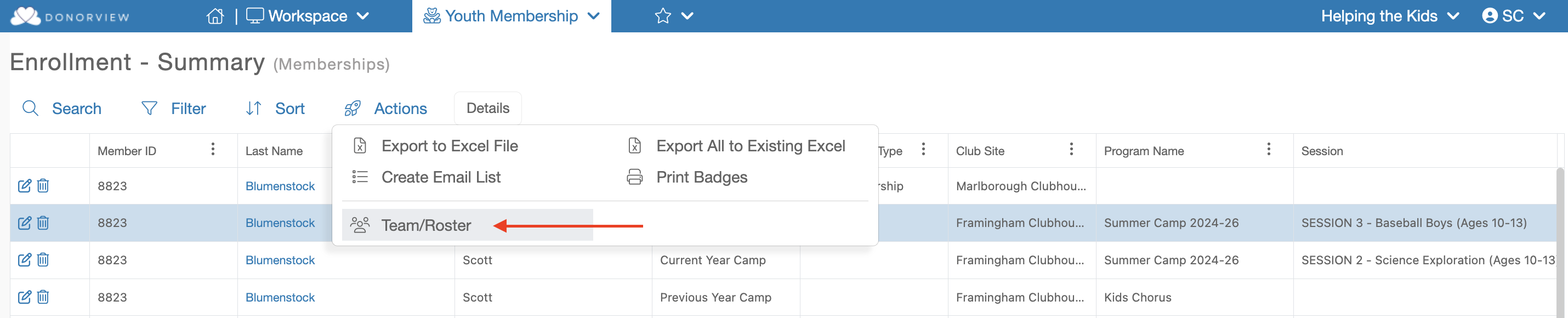Open the Filter funnel tool
The image size is (1568, 318).
149,109
